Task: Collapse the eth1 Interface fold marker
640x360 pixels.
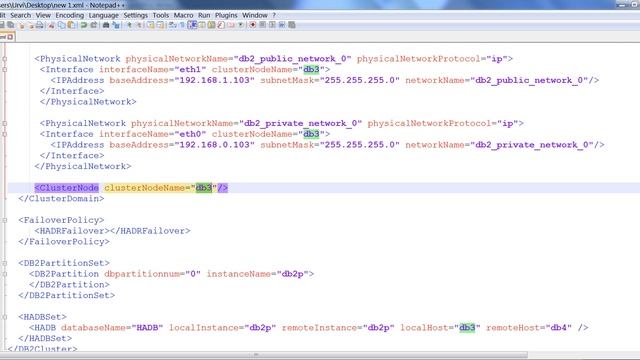Action: pos(4,69)
